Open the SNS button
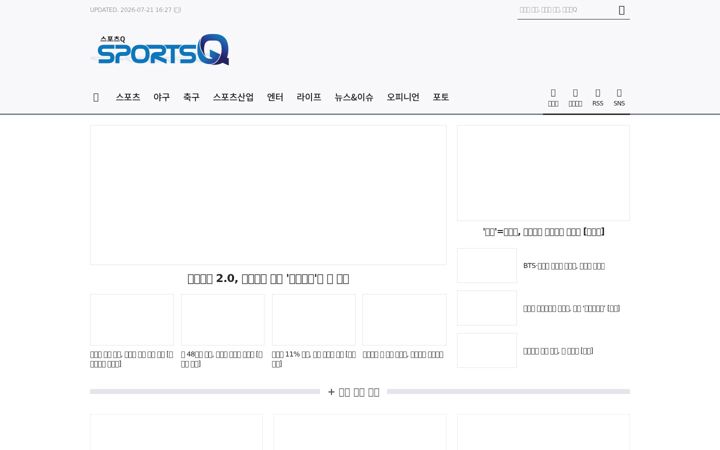Screen dimensions: 720x450 coord(619,98)
